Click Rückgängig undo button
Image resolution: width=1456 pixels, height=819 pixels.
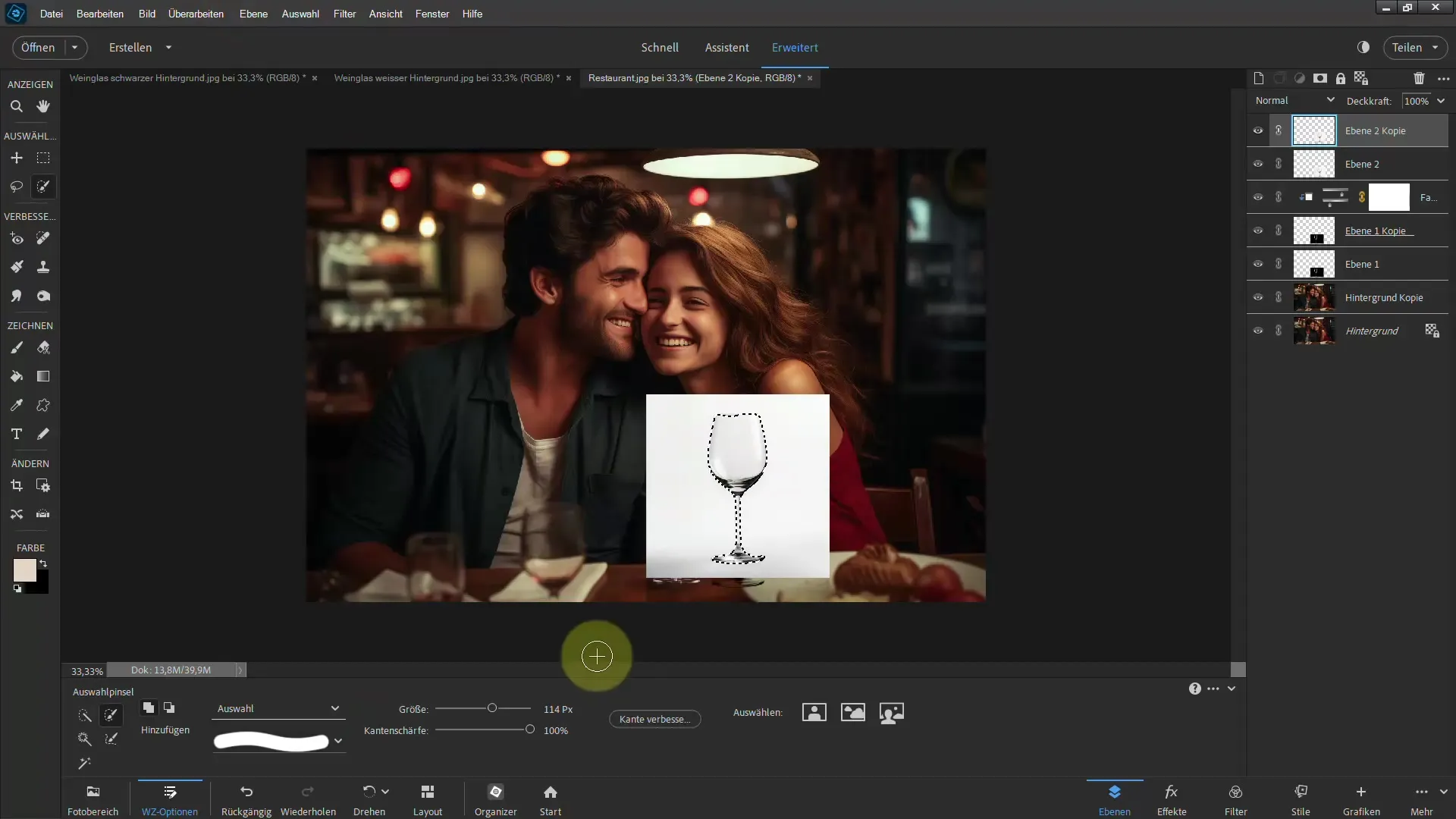point(246,799)
